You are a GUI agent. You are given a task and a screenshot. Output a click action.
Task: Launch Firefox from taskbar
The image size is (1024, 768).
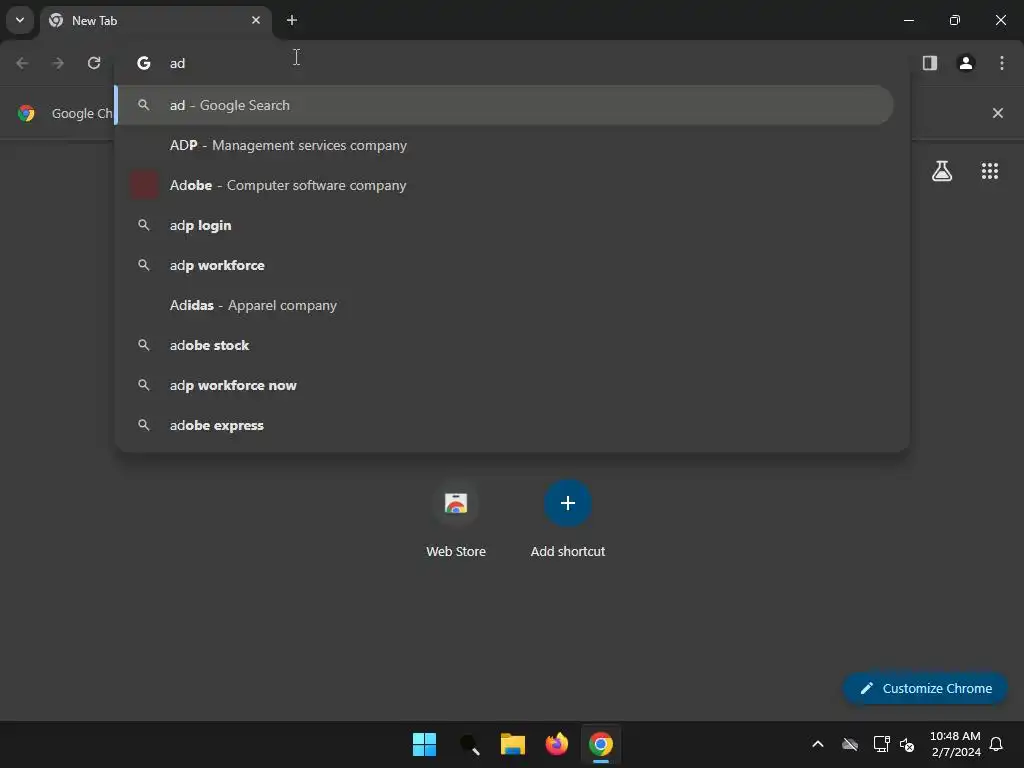pos(556,744)
